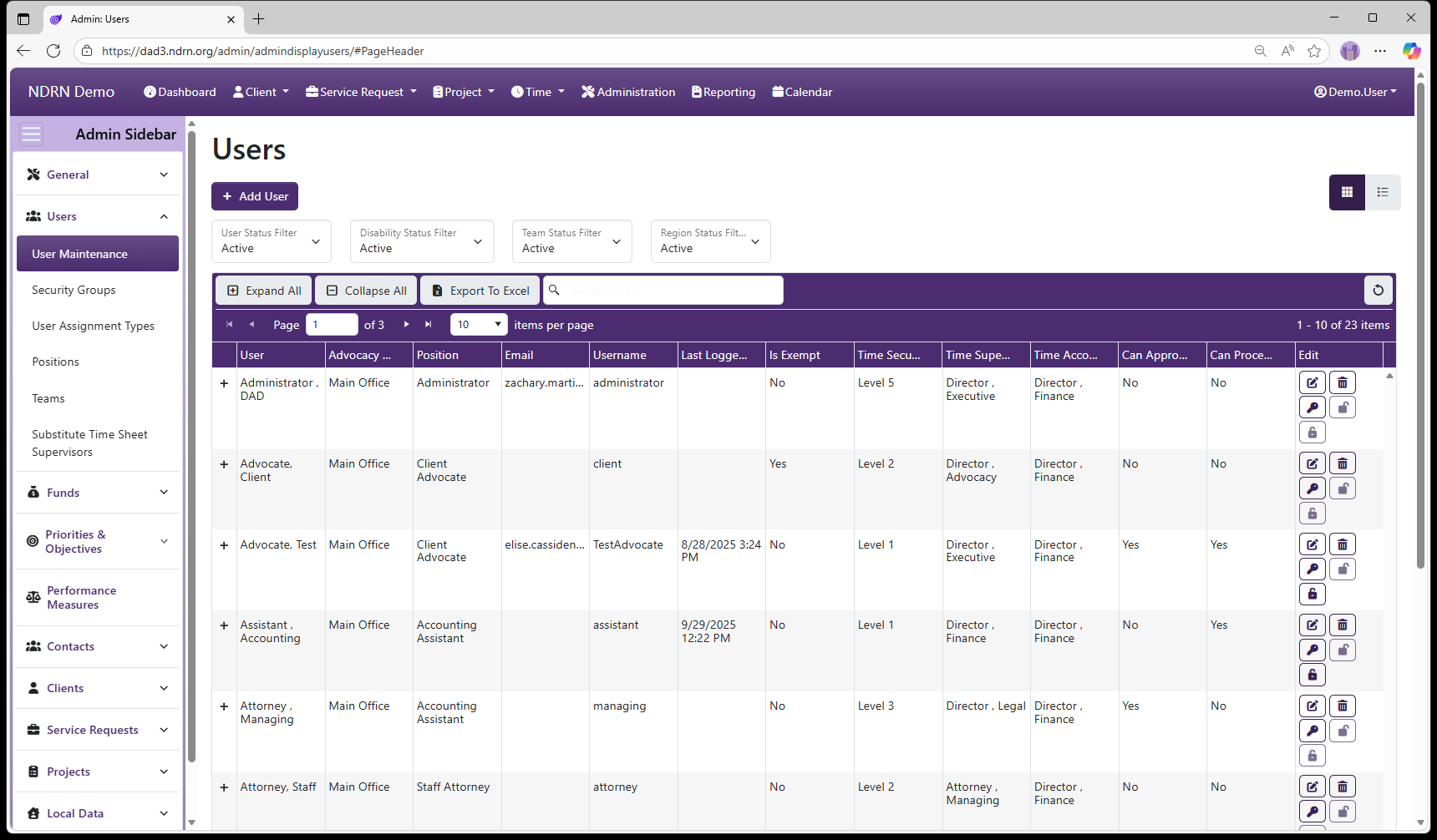Expand row for Assistant, Accounting
The height and width of the screenshot is (840, 1437).
click(x=224, y=625)
